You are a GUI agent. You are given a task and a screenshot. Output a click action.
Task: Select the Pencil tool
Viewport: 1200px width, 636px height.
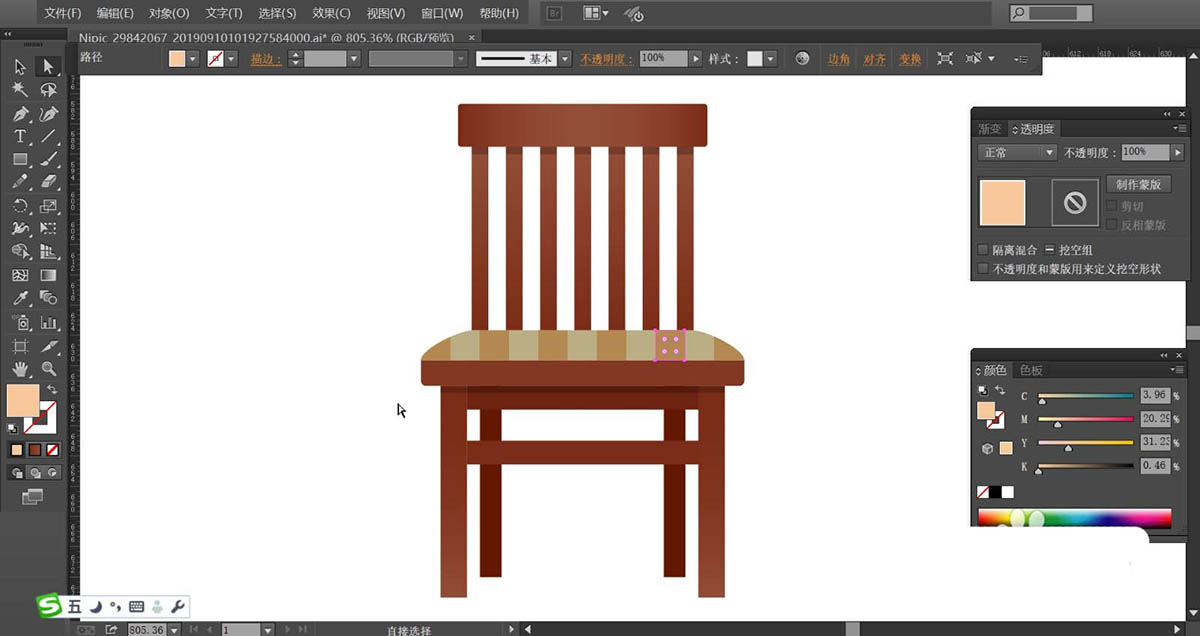[x=20, y=182]
